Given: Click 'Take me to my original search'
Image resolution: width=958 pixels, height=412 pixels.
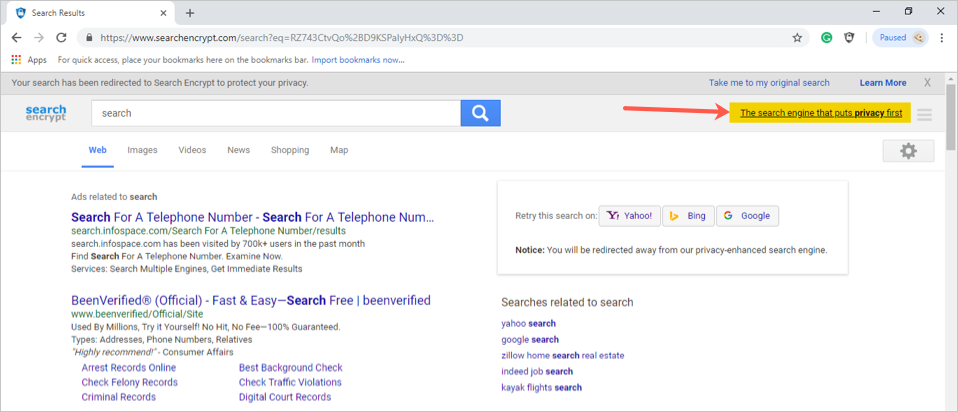Looking at the screenshot, I should point(769,82).
